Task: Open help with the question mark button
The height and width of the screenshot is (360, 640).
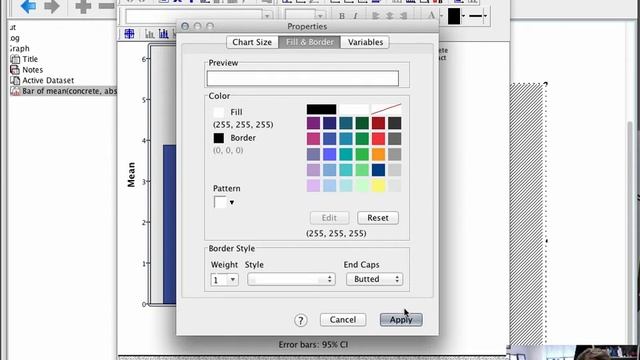Action: [301, 320]
